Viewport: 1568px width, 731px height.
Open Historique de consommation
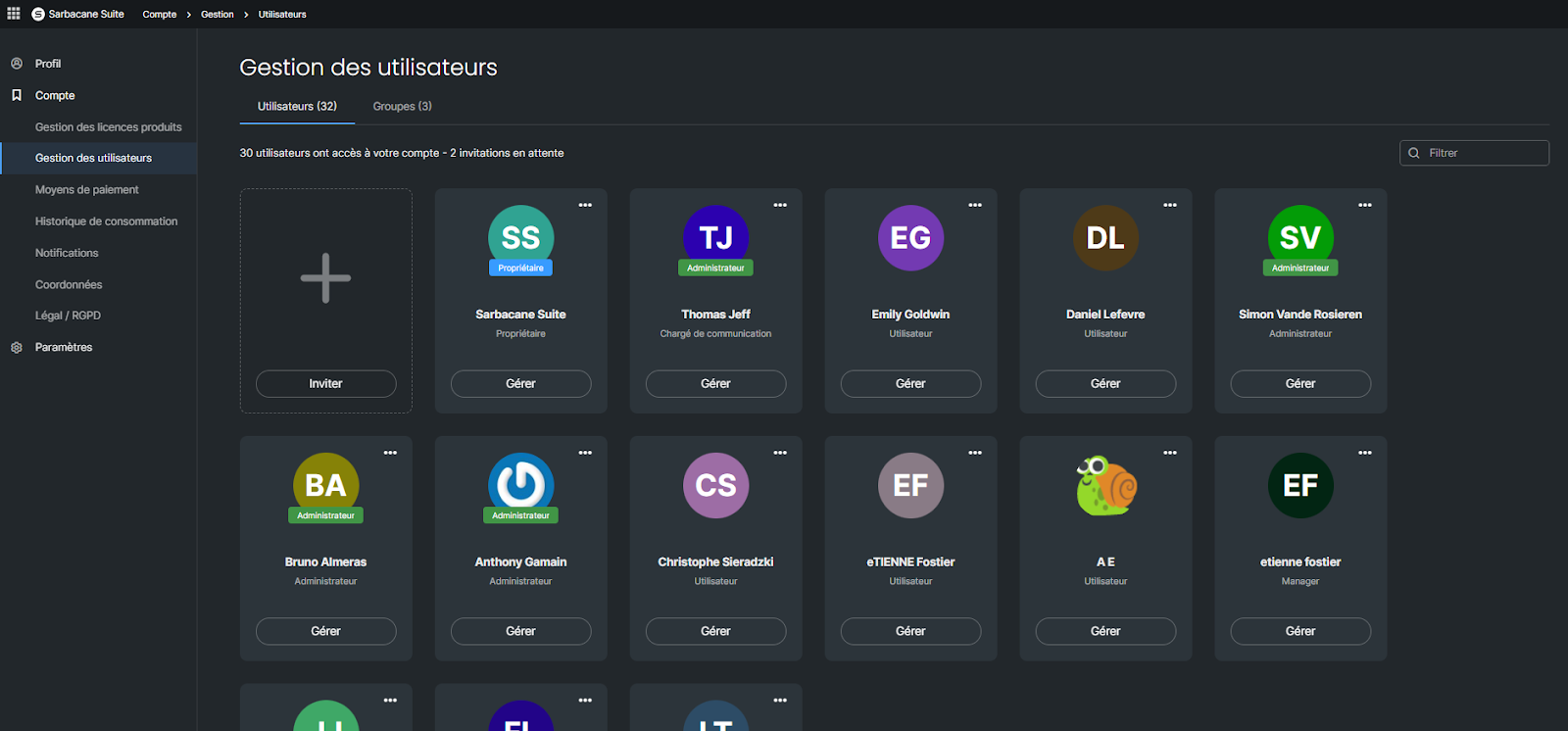(107, 221)
